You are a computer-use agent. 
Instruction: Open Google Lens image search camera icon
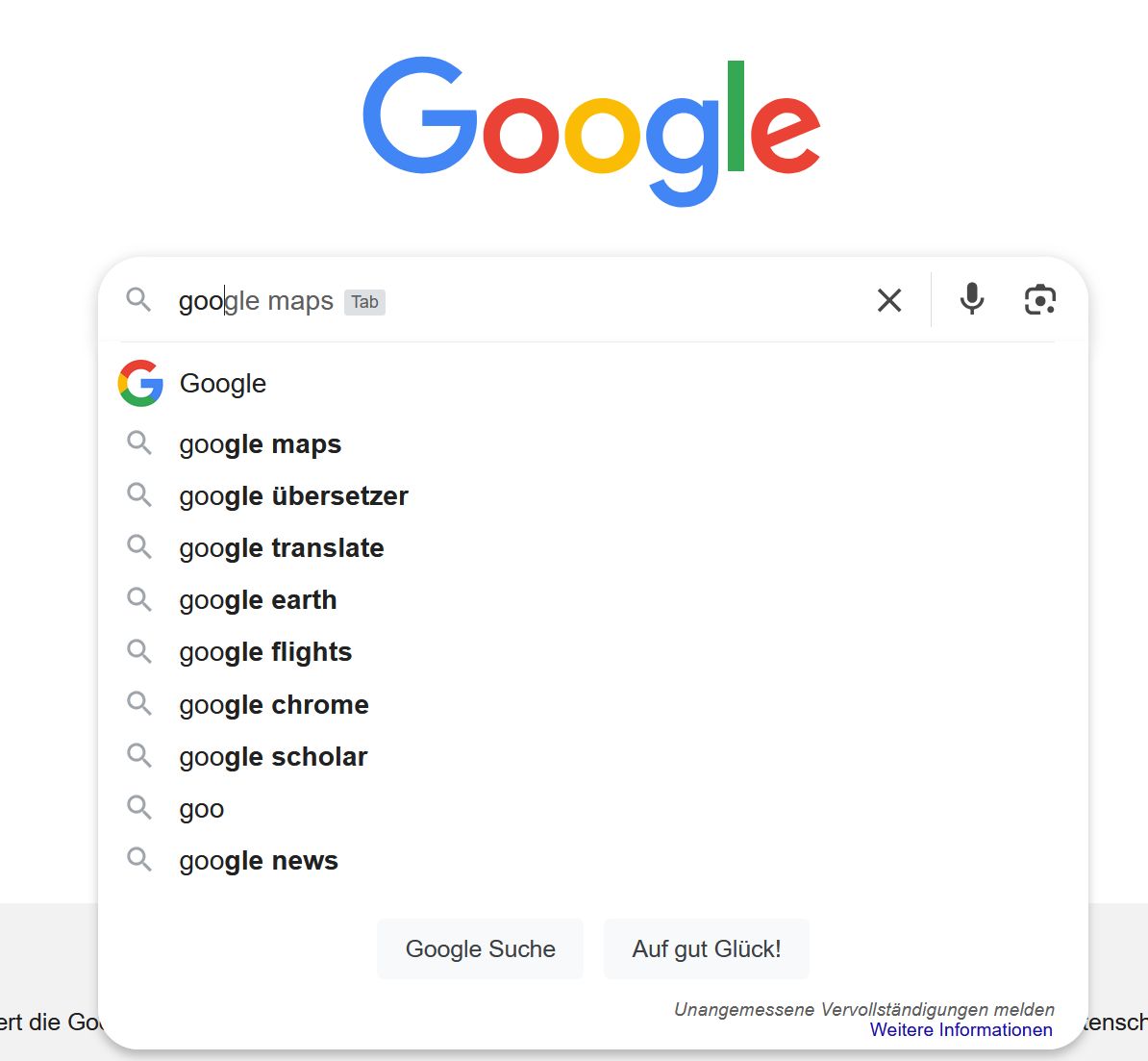(x=1039, y=300)
